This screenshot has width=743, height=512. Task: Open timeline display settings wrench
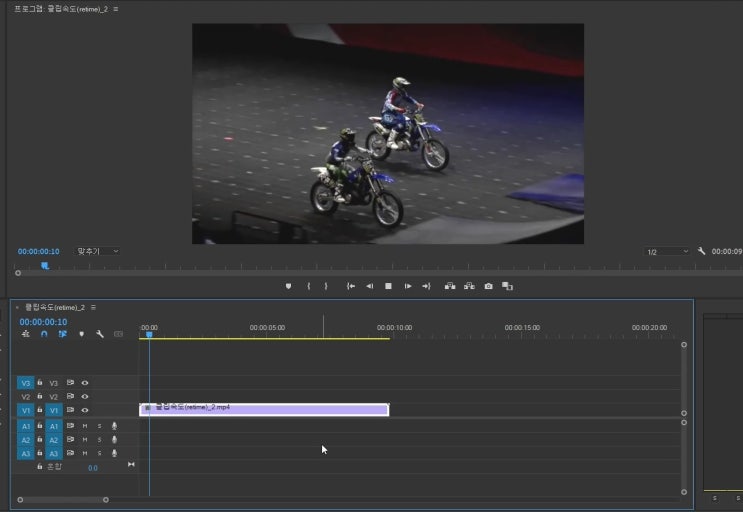(x=100, y=334)
